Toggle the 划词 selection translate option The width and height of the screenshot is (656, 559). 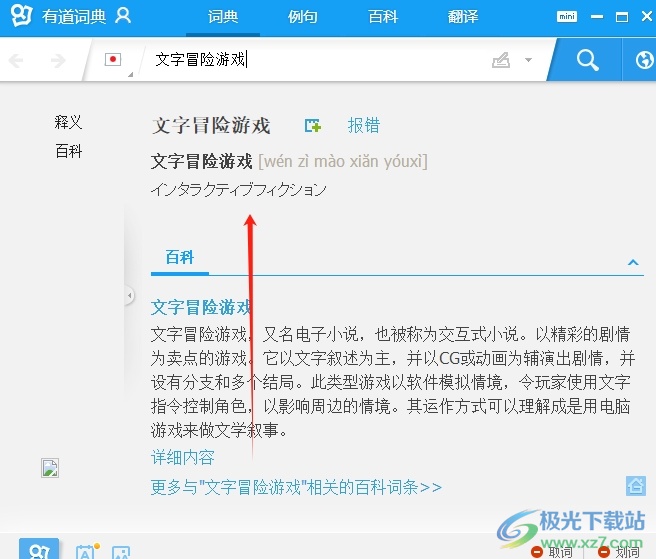point(619,551)
